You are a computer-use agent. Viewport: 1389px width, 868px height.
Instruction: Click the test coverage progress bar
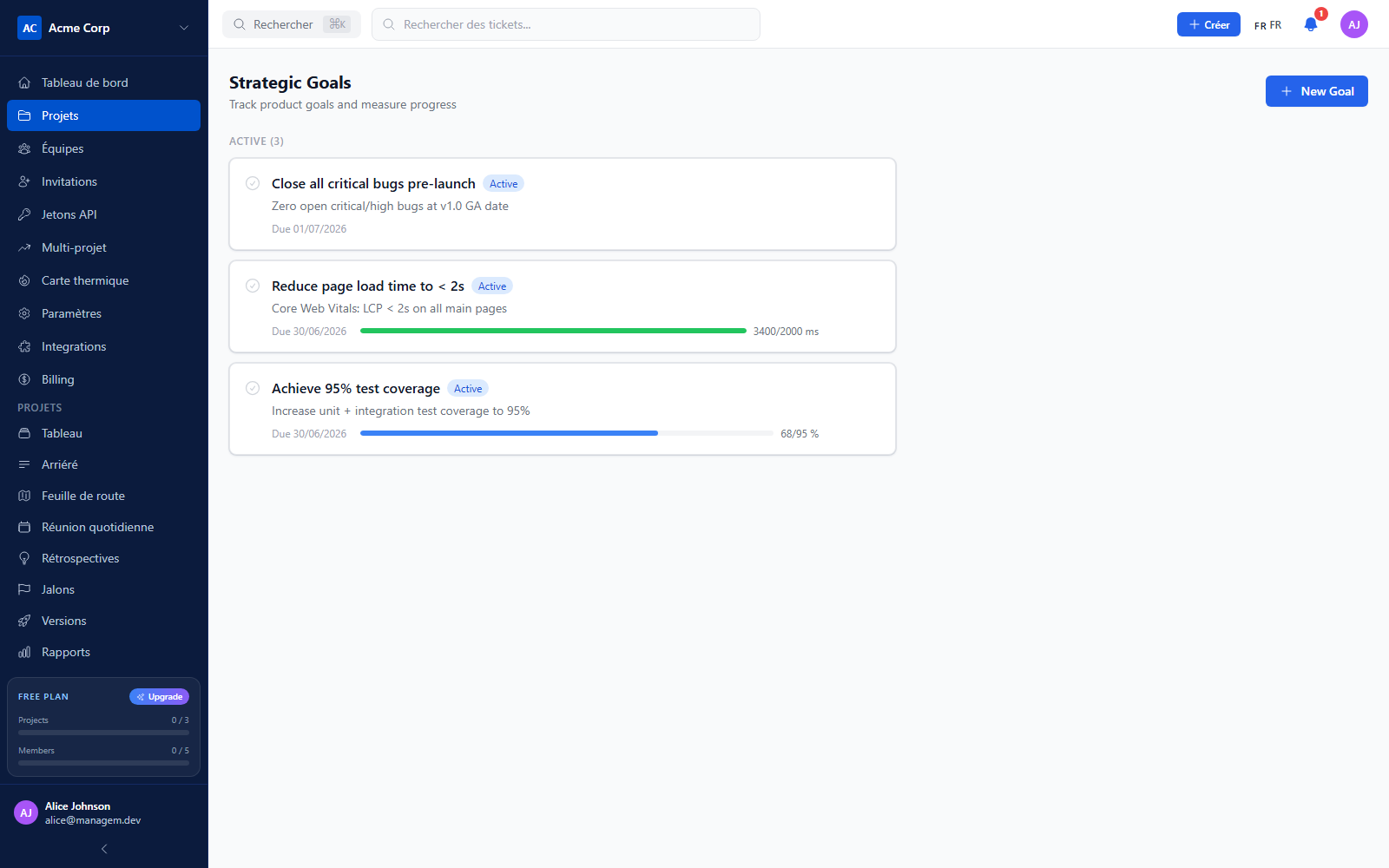tap(567, 433)
